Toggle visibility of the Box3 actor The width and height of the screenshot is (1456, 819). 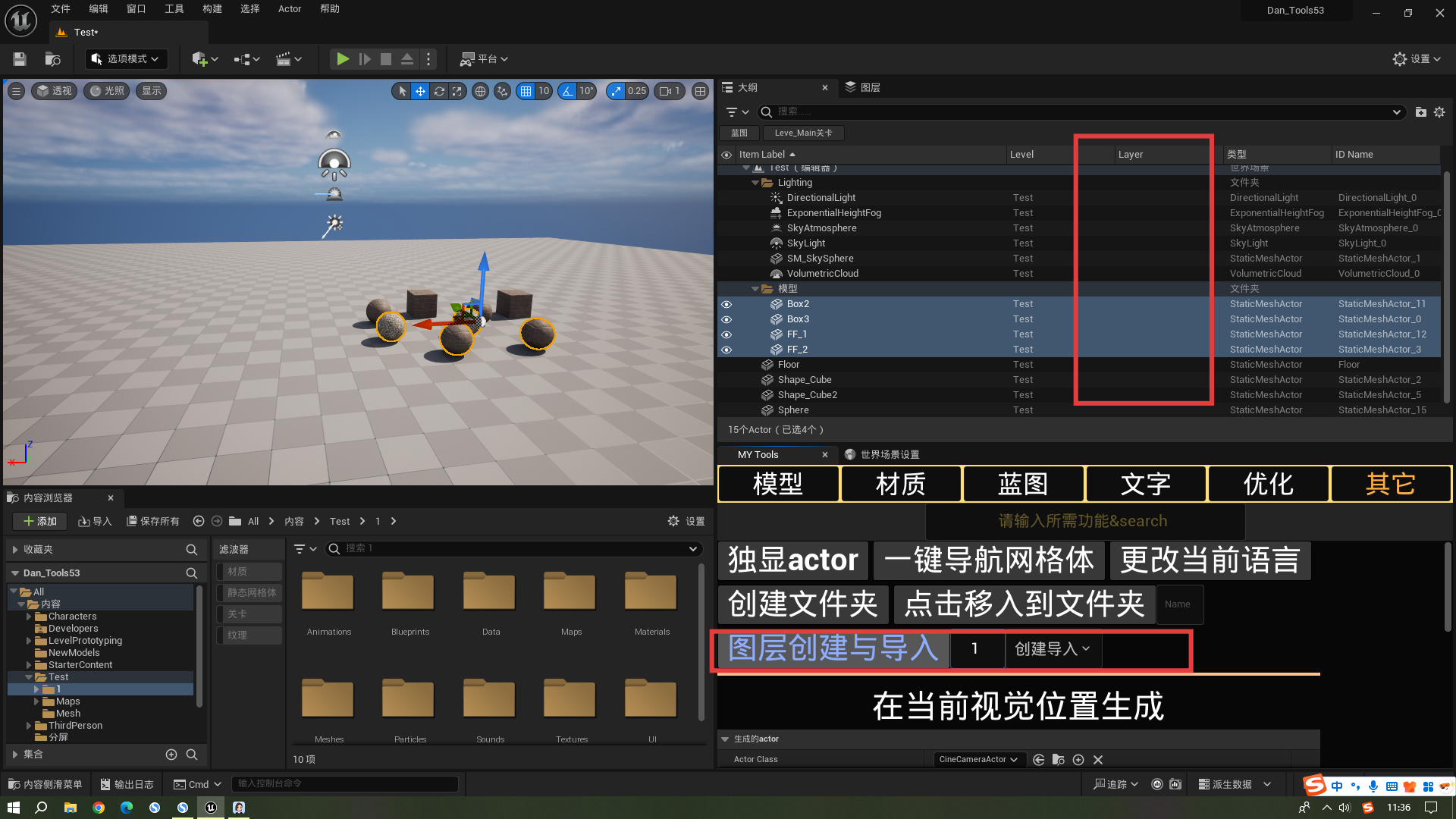tap(726, 319)
